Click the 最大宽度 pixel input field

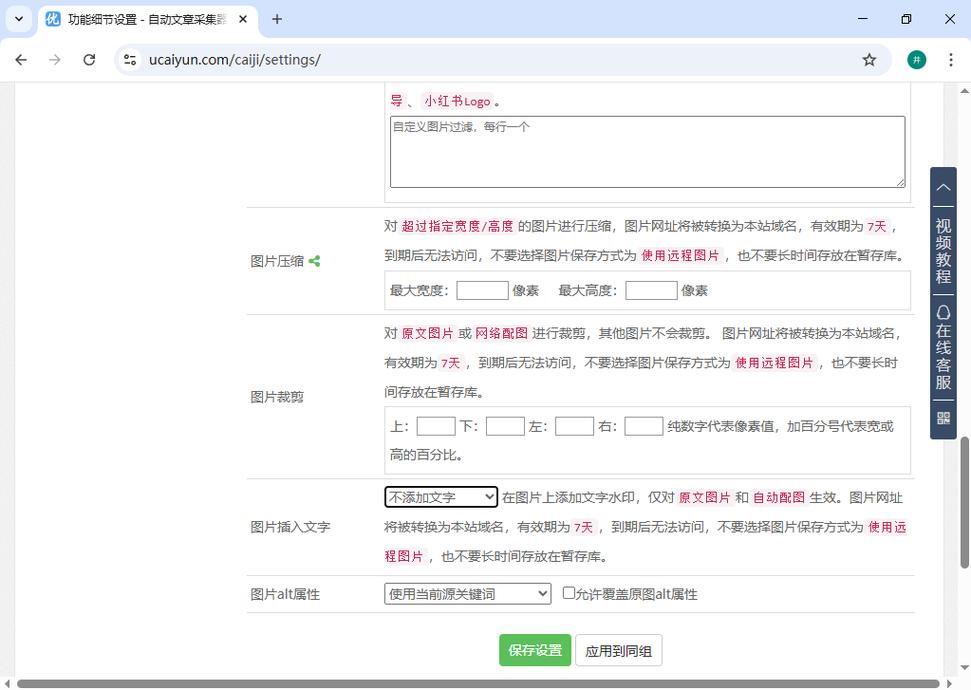pyautogui.click(x=482, y=290)
